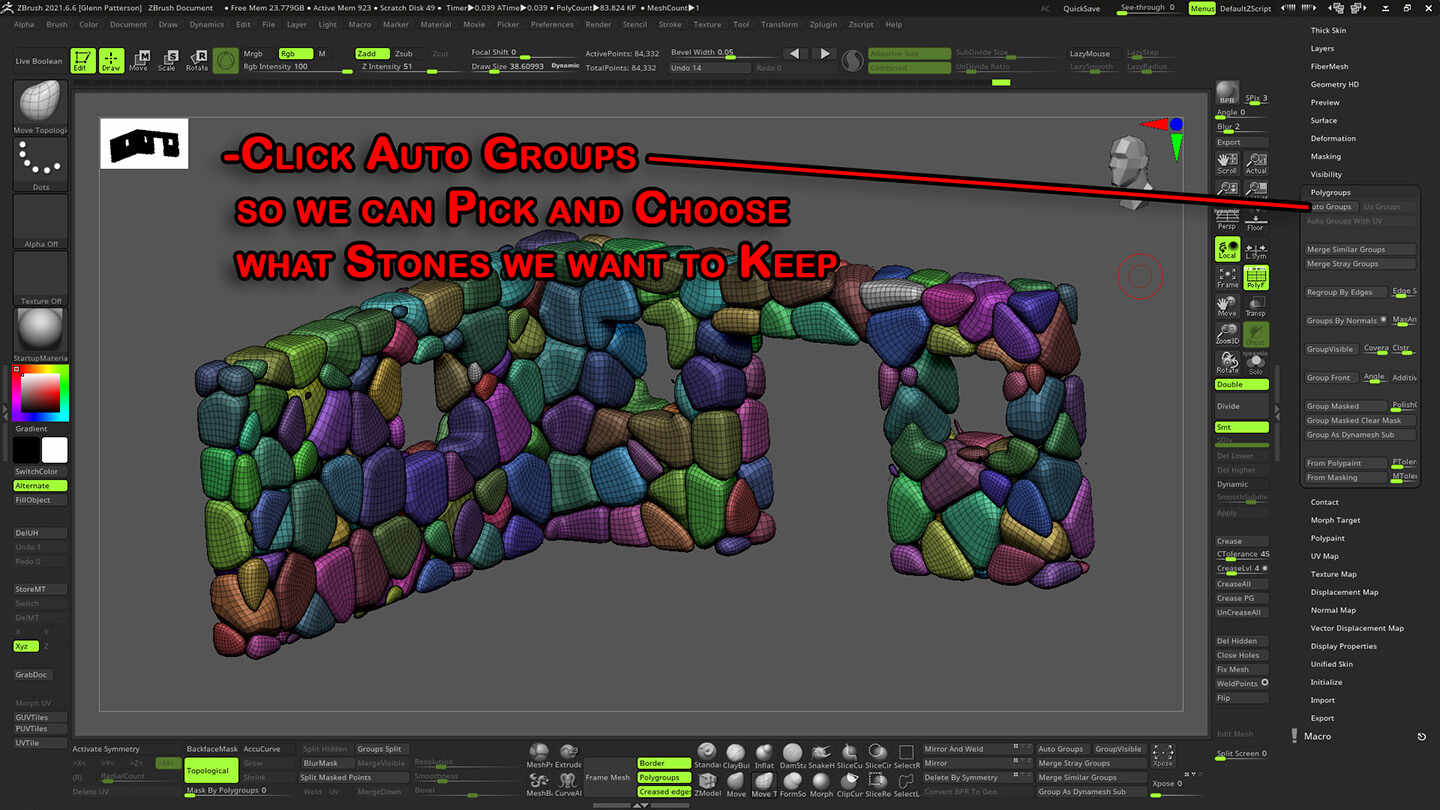The height and width of the screenshot is (810, 1440).
Task: Open the Stroke menu
Action: coord(672,24)
